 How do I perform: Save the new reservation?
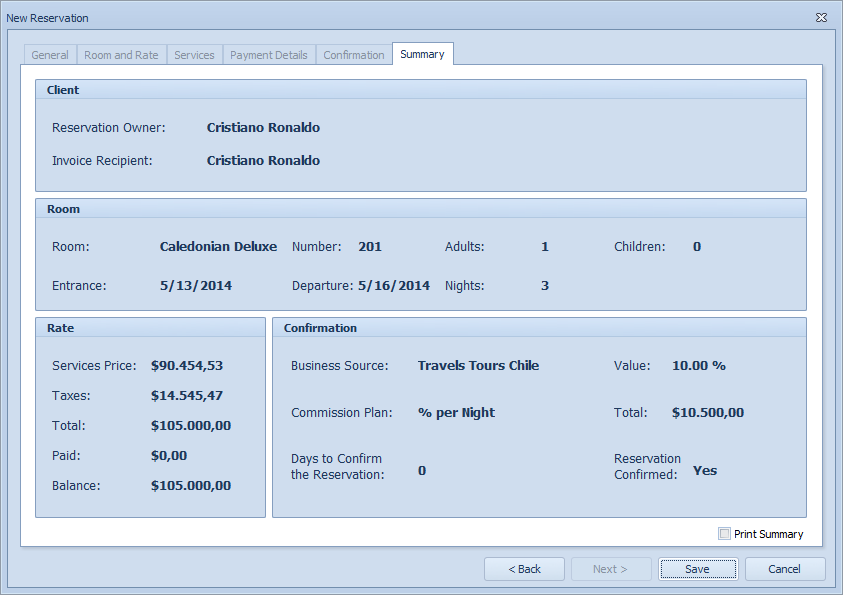[697, 569]
